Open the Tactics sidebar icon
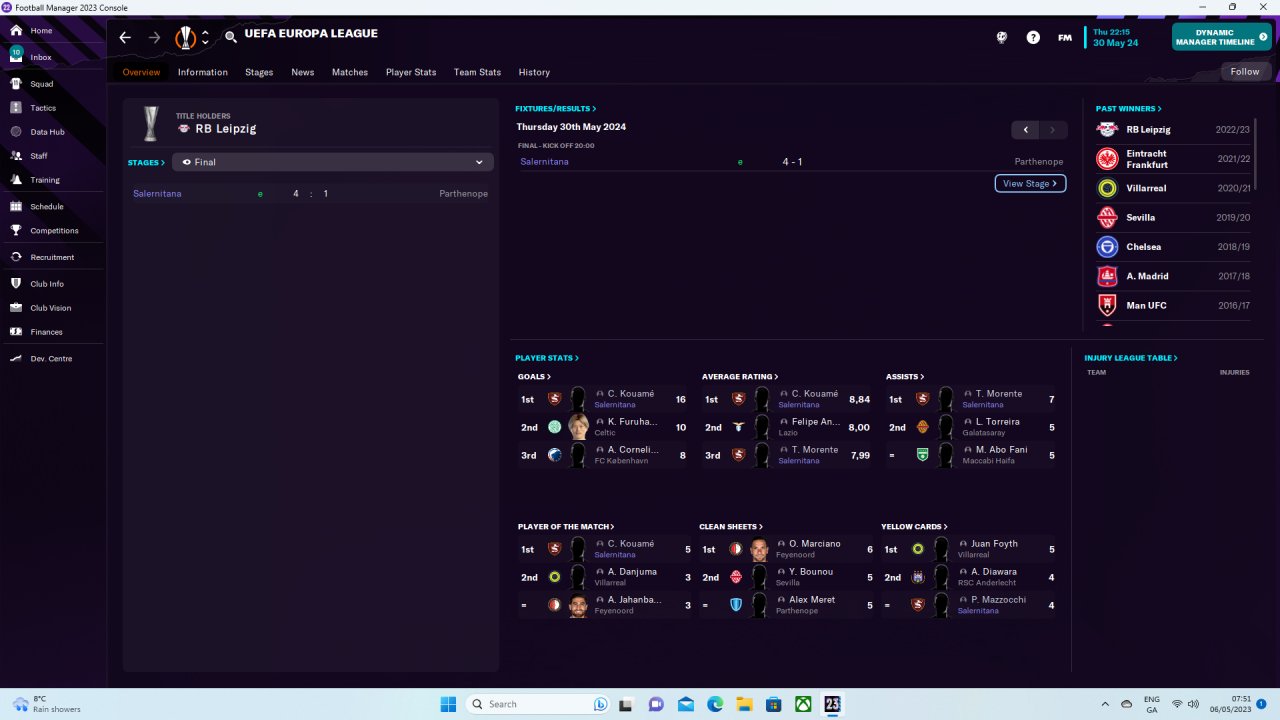Image resolution: width=1280 pixels, height=720 pixels. [16, 108]
